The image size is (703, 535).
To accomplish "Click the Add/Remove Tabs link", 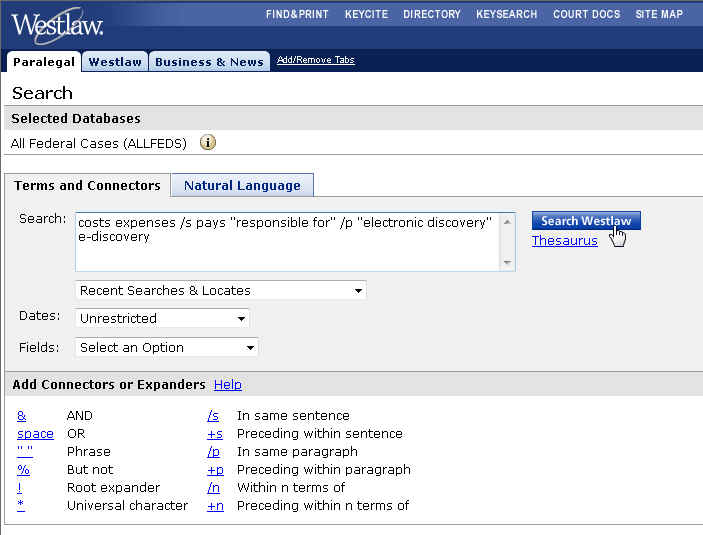I will [x=315, y=60].
